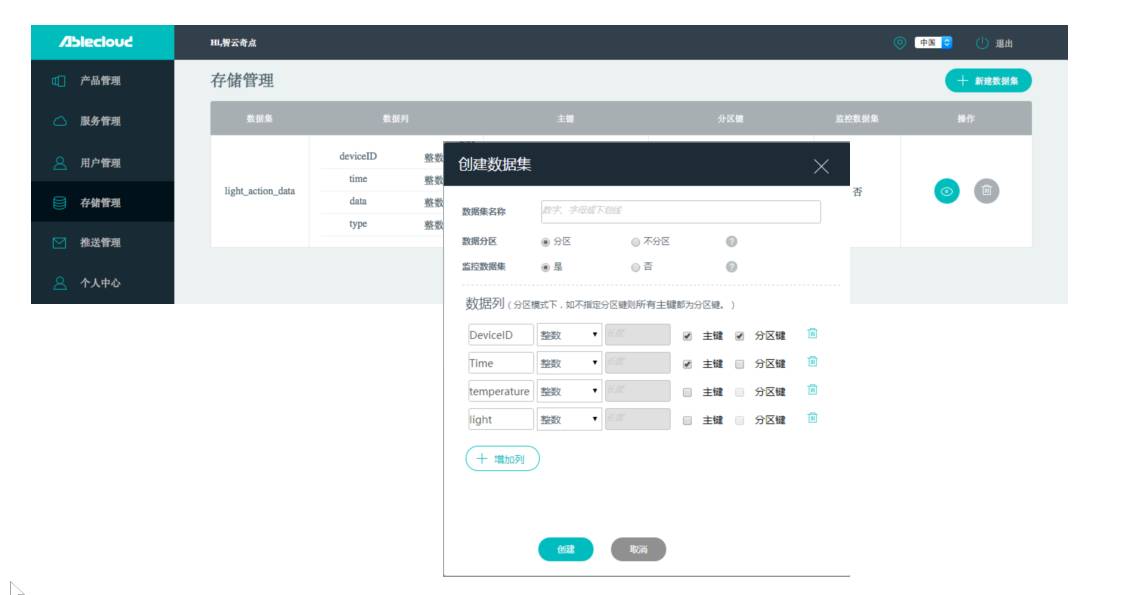
Task: Delete the temperature column row
Action: [812, 390]
